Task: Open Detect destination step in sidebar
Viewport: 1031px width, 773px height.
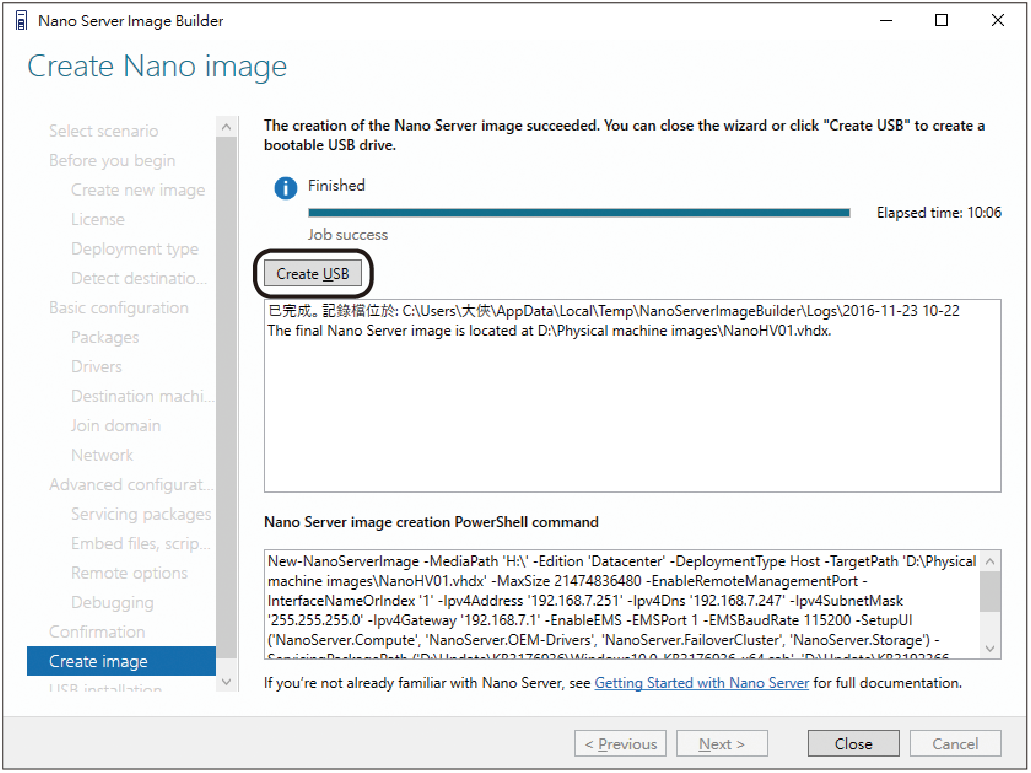Action: [x=139, y=278]
